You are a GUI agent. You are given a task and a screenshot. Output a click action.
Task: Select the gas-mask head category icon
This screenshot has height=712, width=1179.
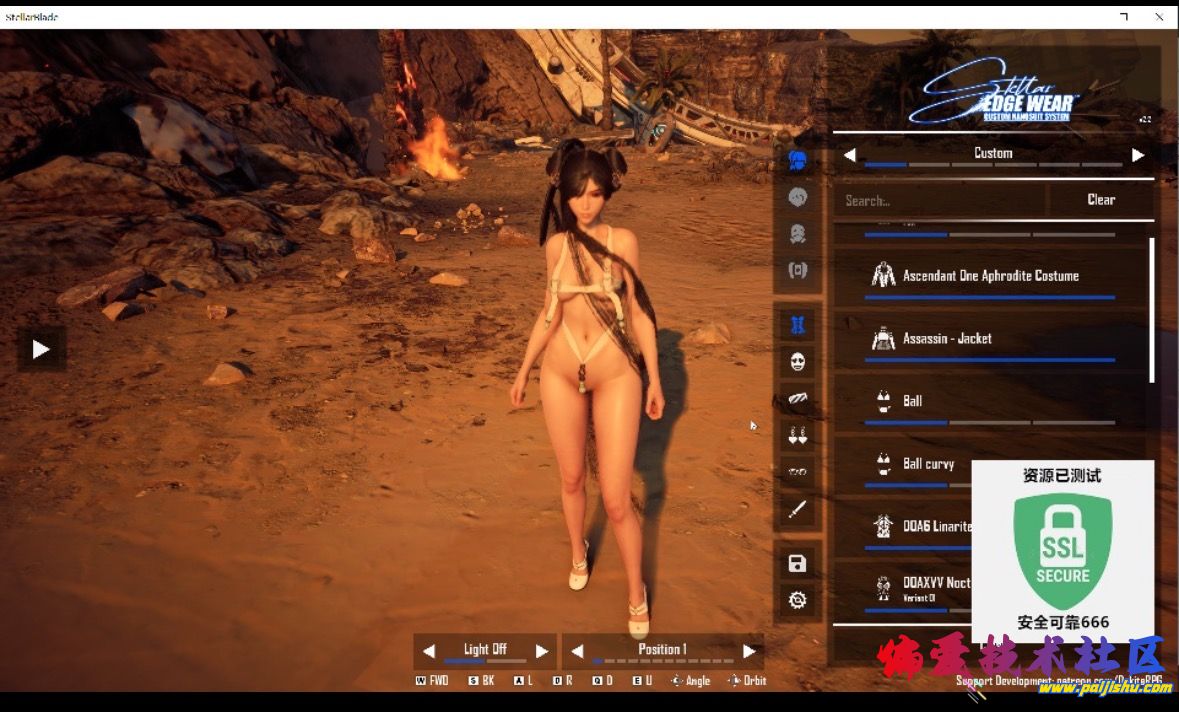[x=797, y=234]
